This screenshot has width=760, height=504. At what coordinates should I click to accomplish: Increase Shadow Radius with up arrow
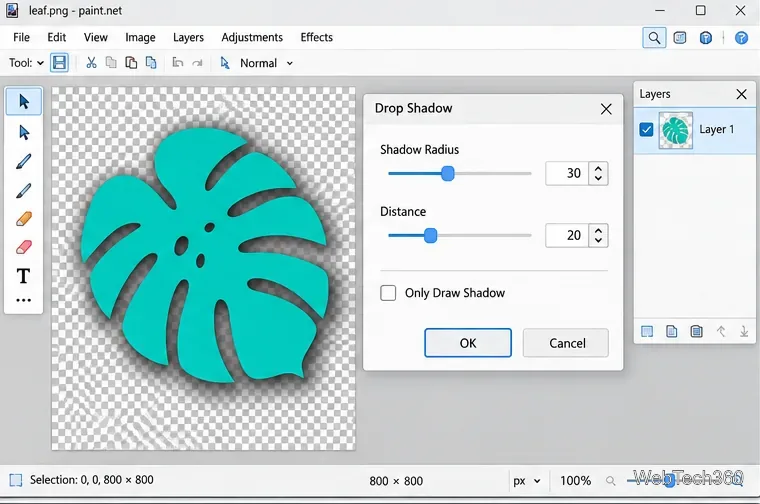(x=599, y=169)
